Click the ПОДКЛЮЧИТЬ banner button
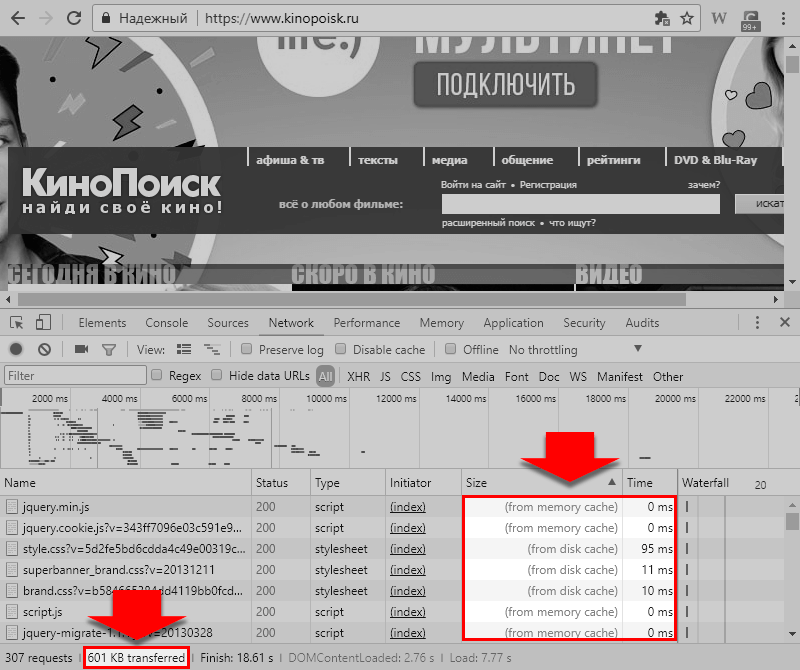Image resolution: width=800 pixels, height=670 pixels. (505, 83)
